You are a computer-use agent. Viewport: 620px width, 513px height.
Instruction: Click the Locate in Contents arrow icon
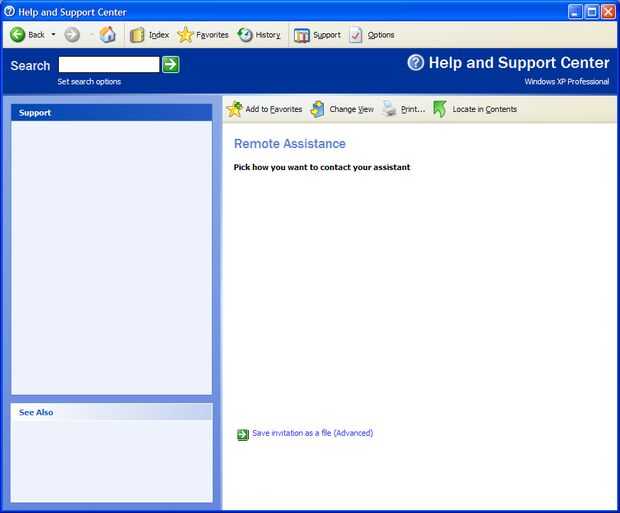[440, 109]
